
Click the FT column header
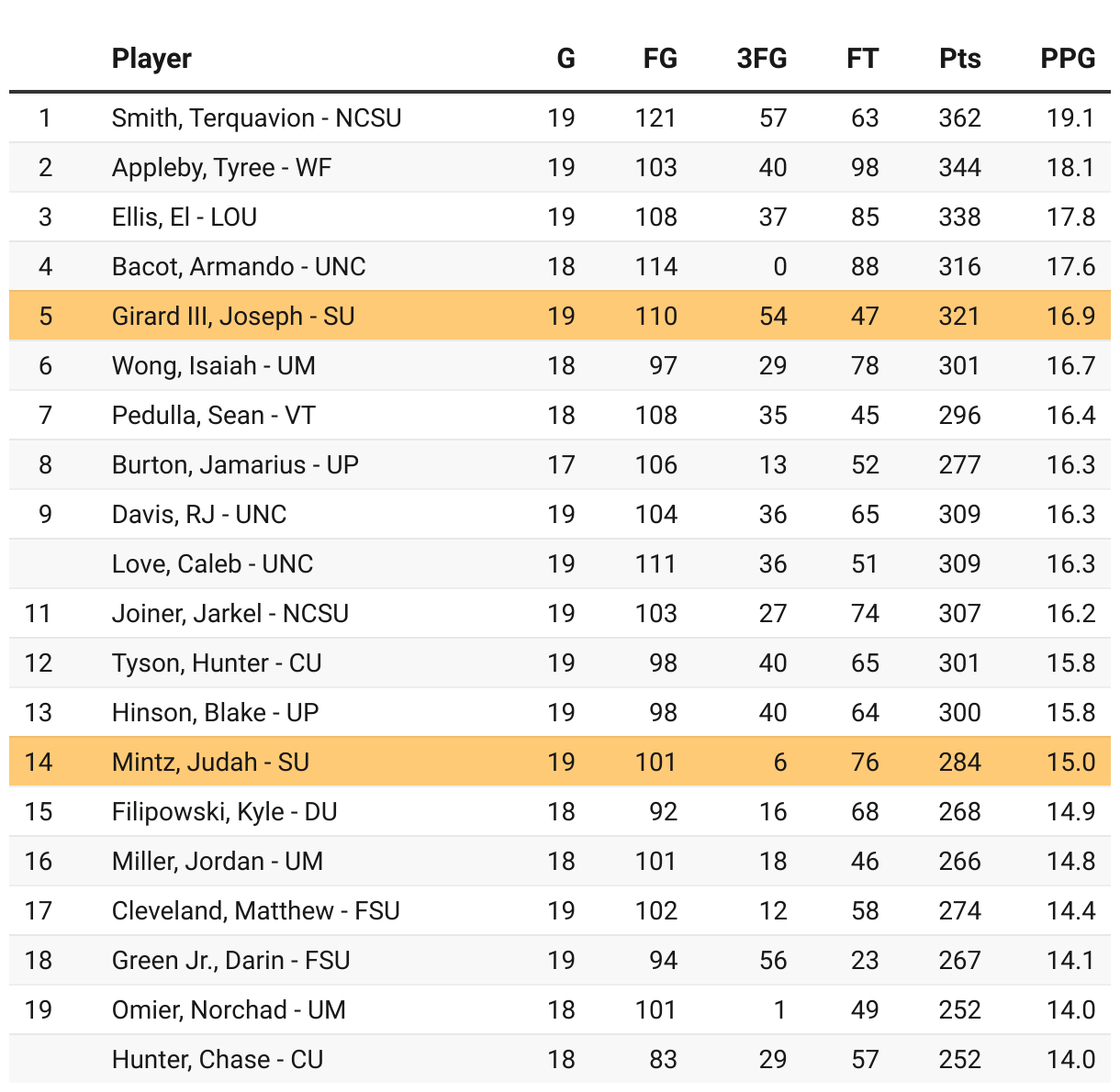(x=862, y=59)
